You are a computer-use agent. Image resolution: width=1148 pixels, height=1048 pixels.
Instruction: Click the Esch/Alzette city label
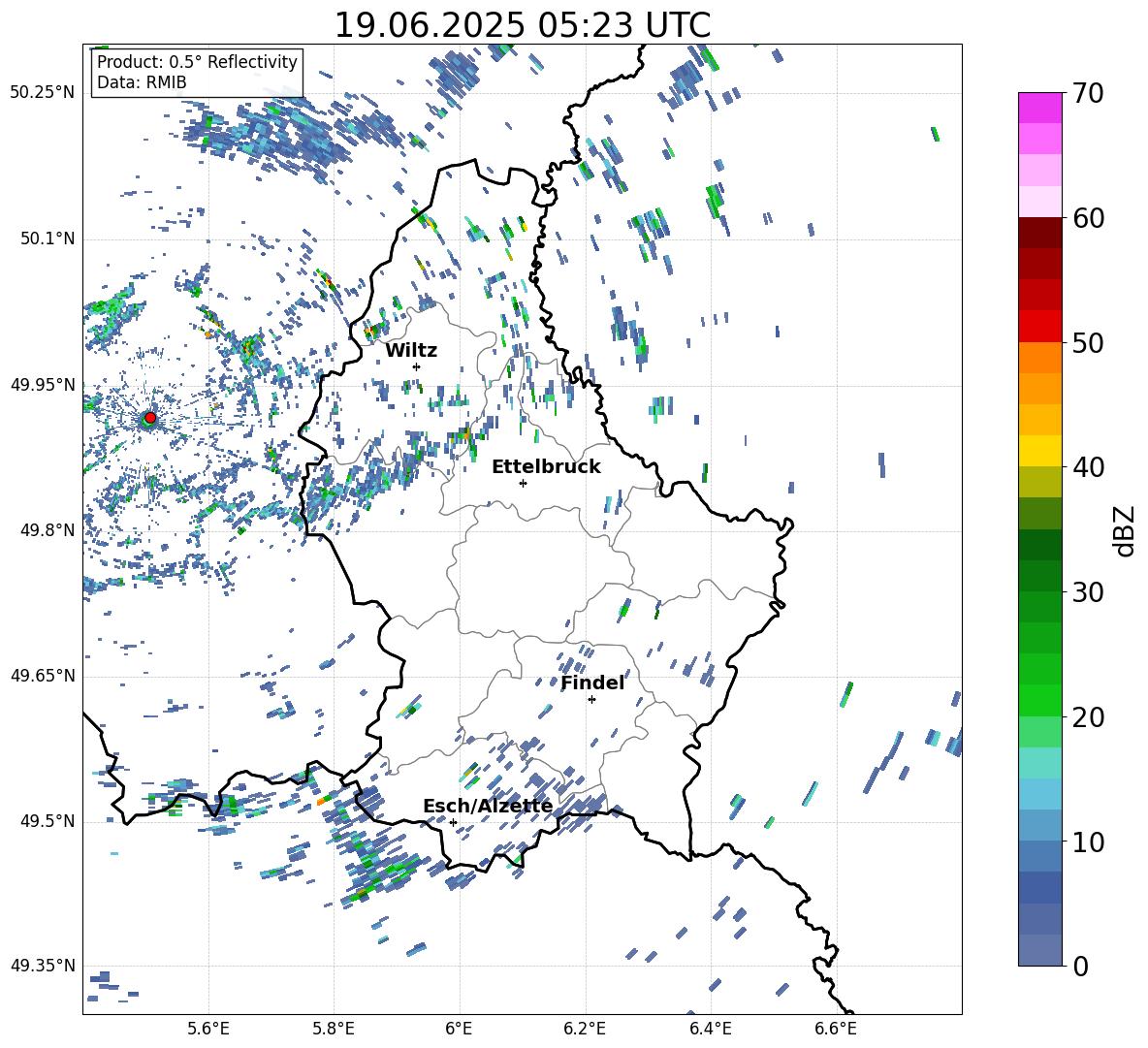tap(488, 806)
